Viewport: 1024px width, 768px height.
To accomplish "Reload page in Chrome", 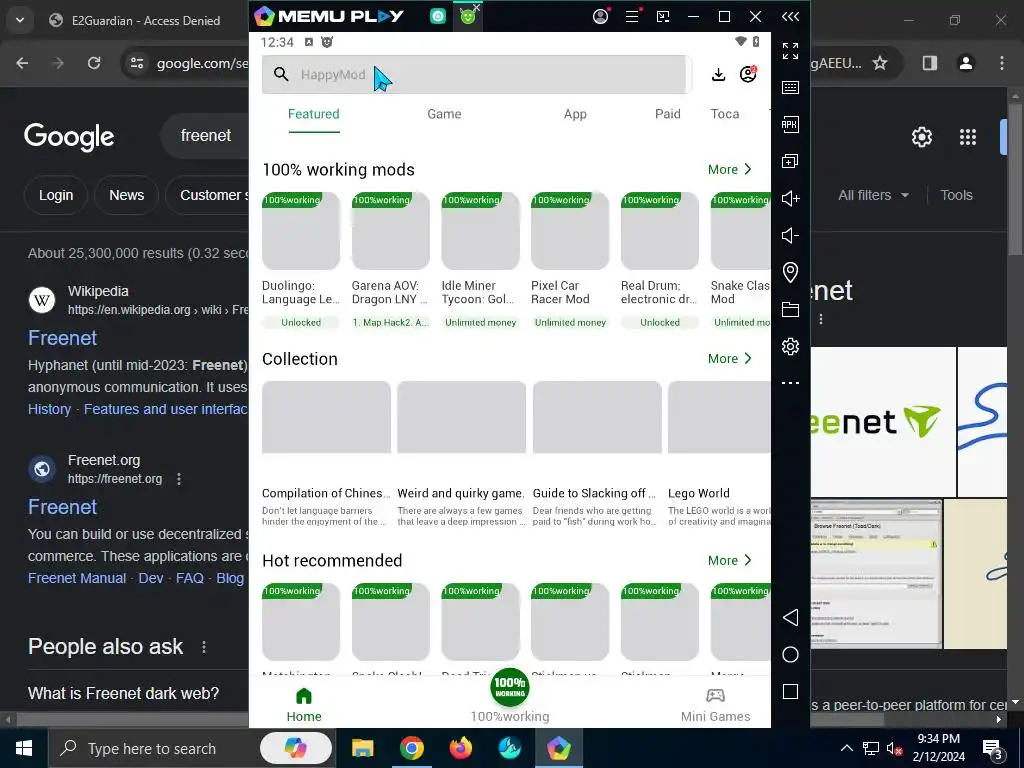I will click(94, 63).
